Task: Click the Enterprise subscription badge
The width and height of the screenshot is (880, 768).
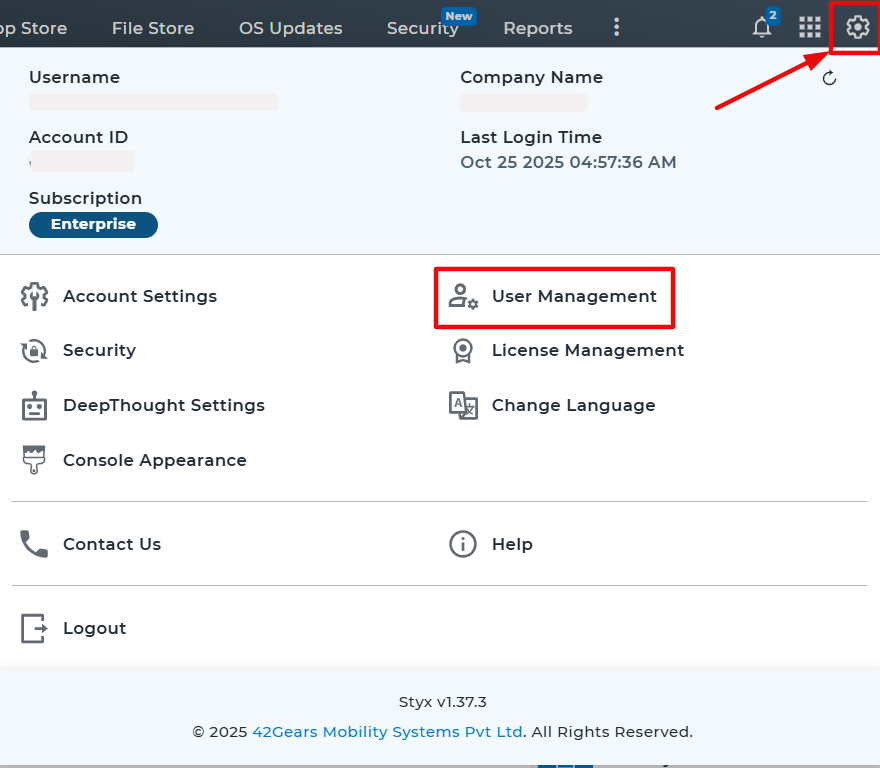Action: [93, 225]
